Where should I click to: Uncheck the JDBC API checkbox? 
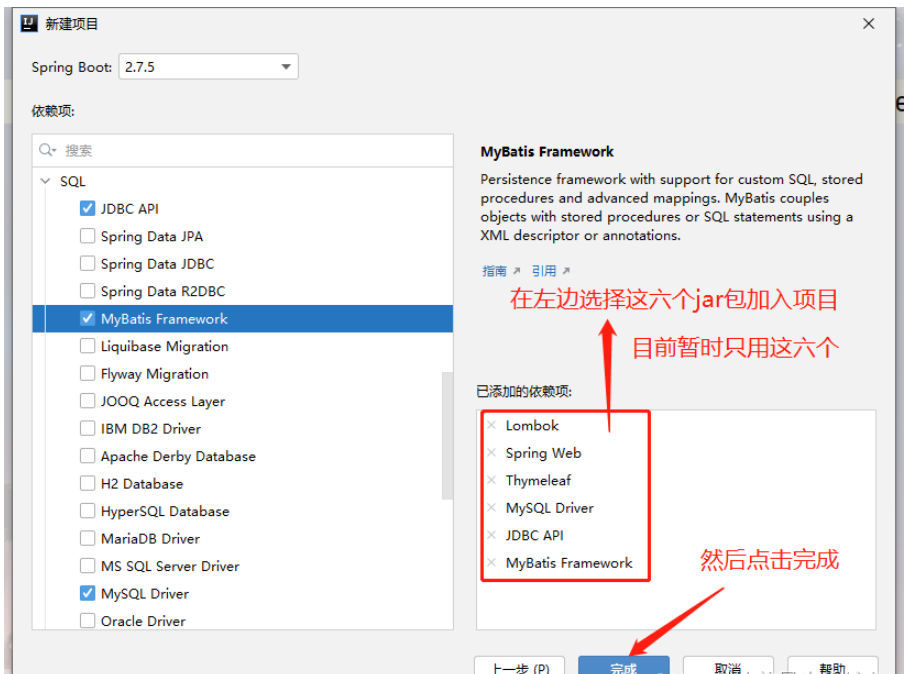pyautogui.click(x=87, y=208)
